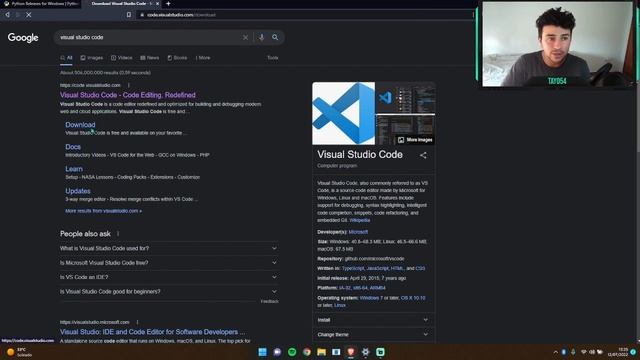Click the taskbar clock and date
This screenshot has height=360, width=640.
(618, 352)
